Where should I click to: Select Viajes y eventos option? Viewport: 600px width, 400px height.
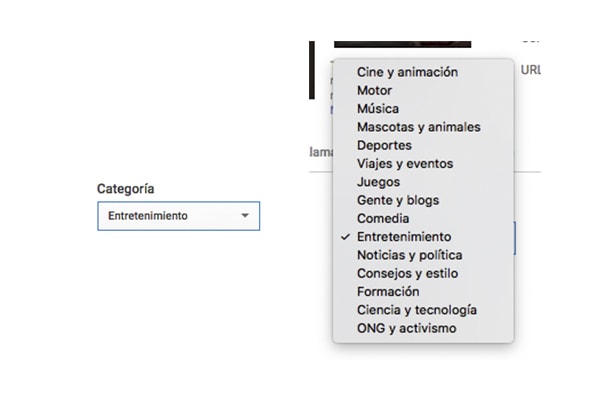[x=423, y=164]
